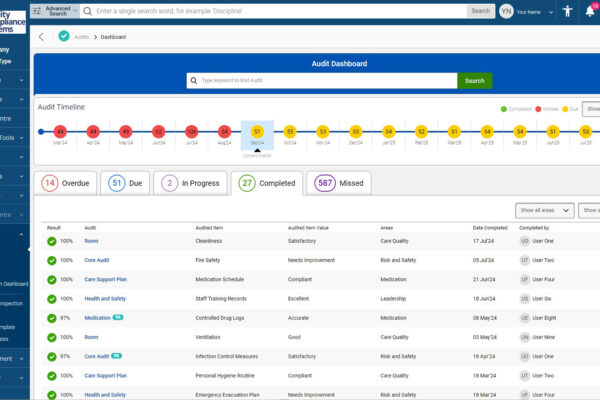Image resolution: width=600 pixels, height=400 pixels.
Task: Open the Advanced Search filter
Action: point(54,11)
